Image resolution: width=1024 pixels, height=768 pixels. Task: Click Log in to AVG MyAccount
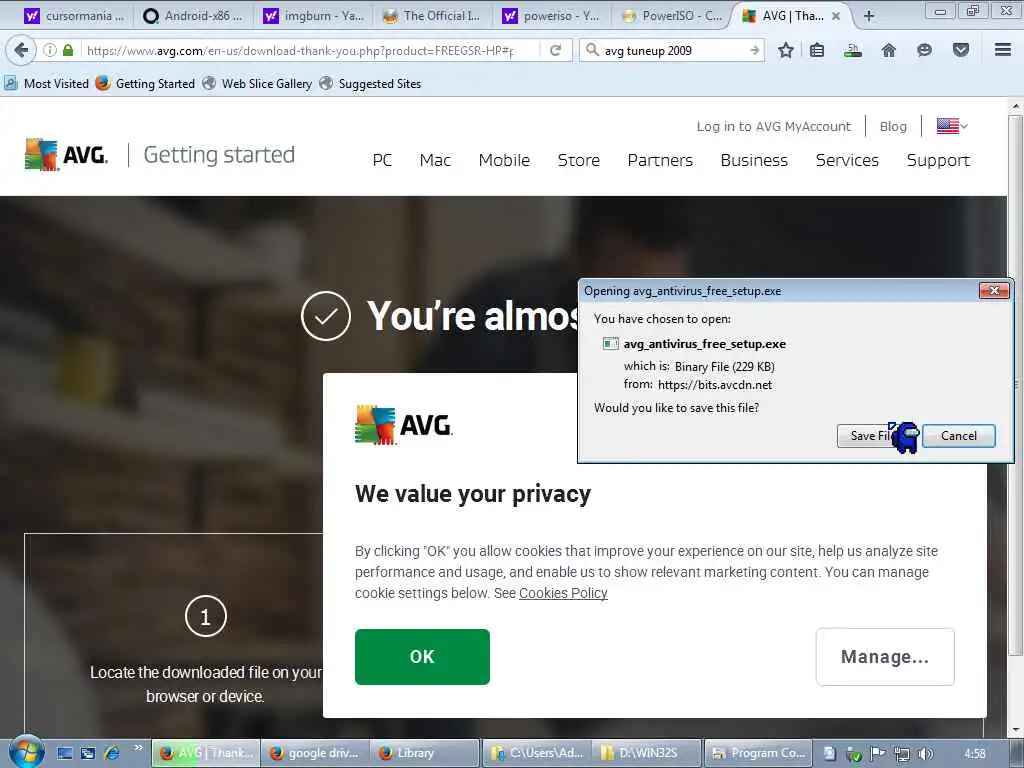click(773, 126)
